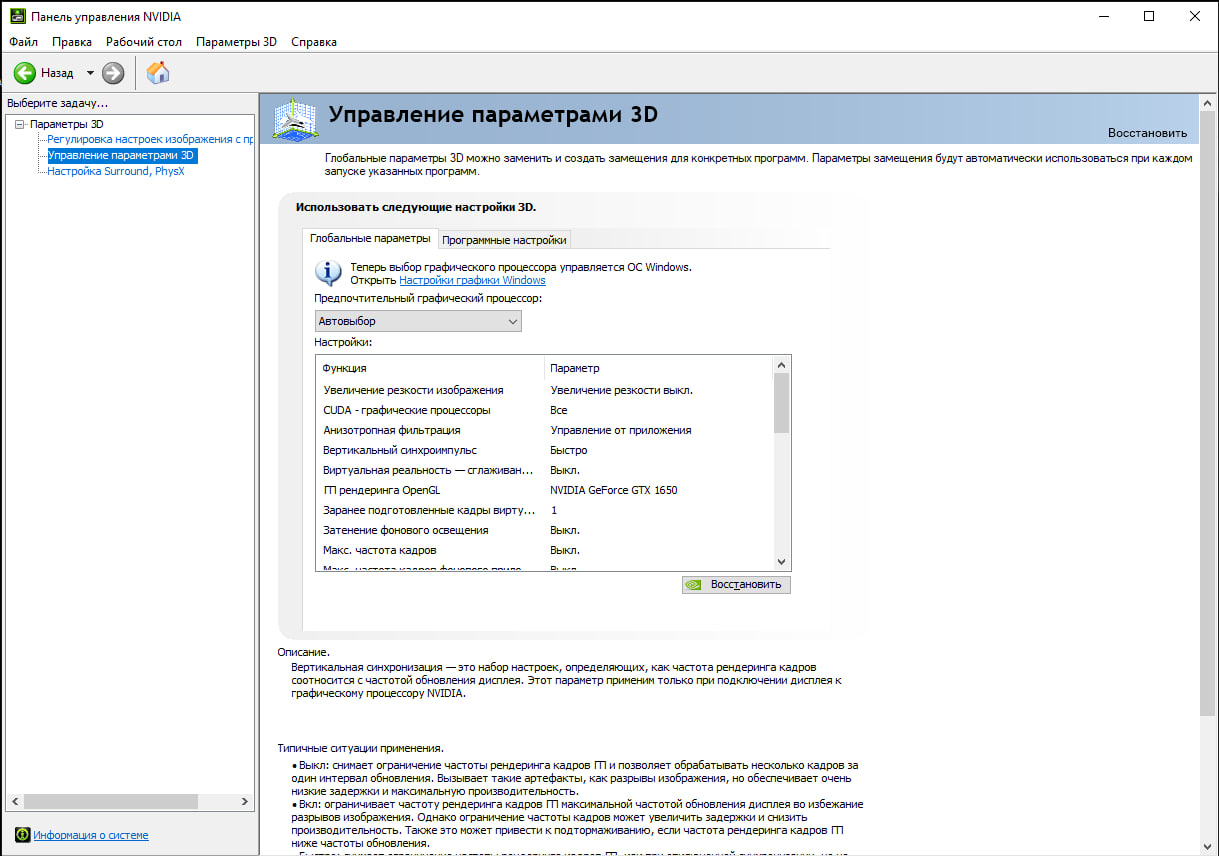
Task: Click the NVIDIA icon in the title bar
Action: click(x=18, y=17)
